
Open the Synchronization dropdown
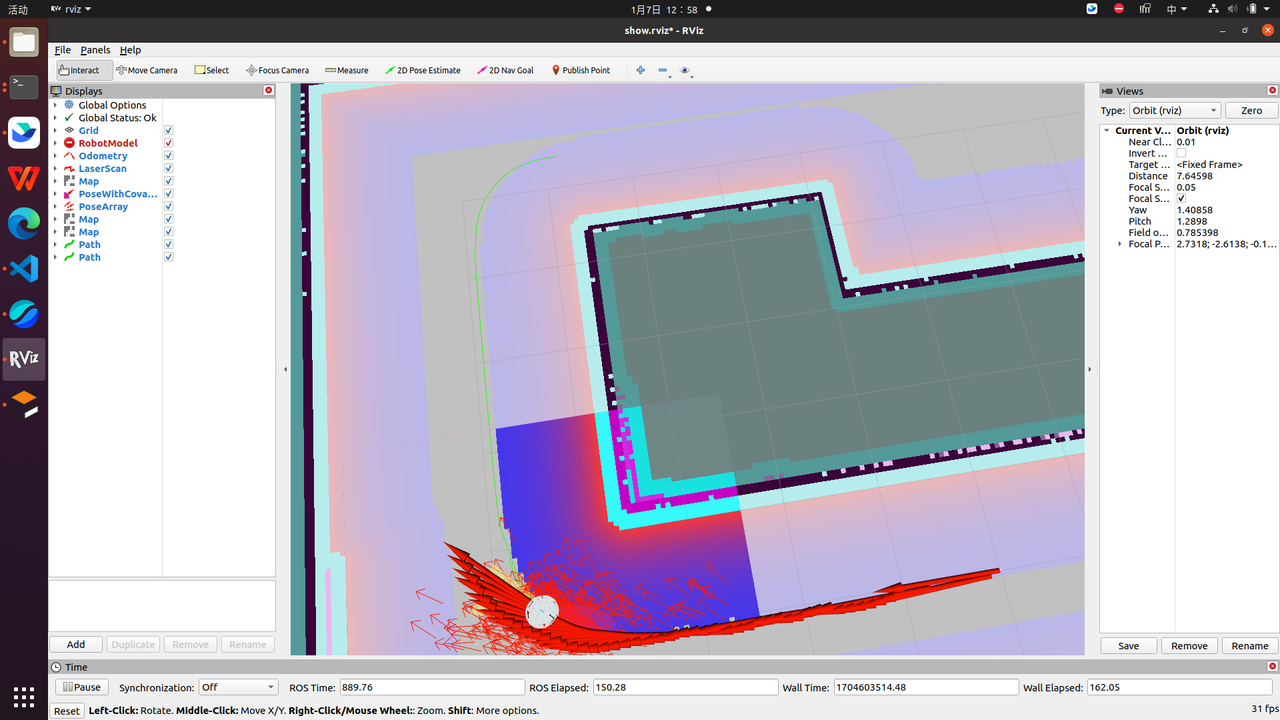(238, 687)
